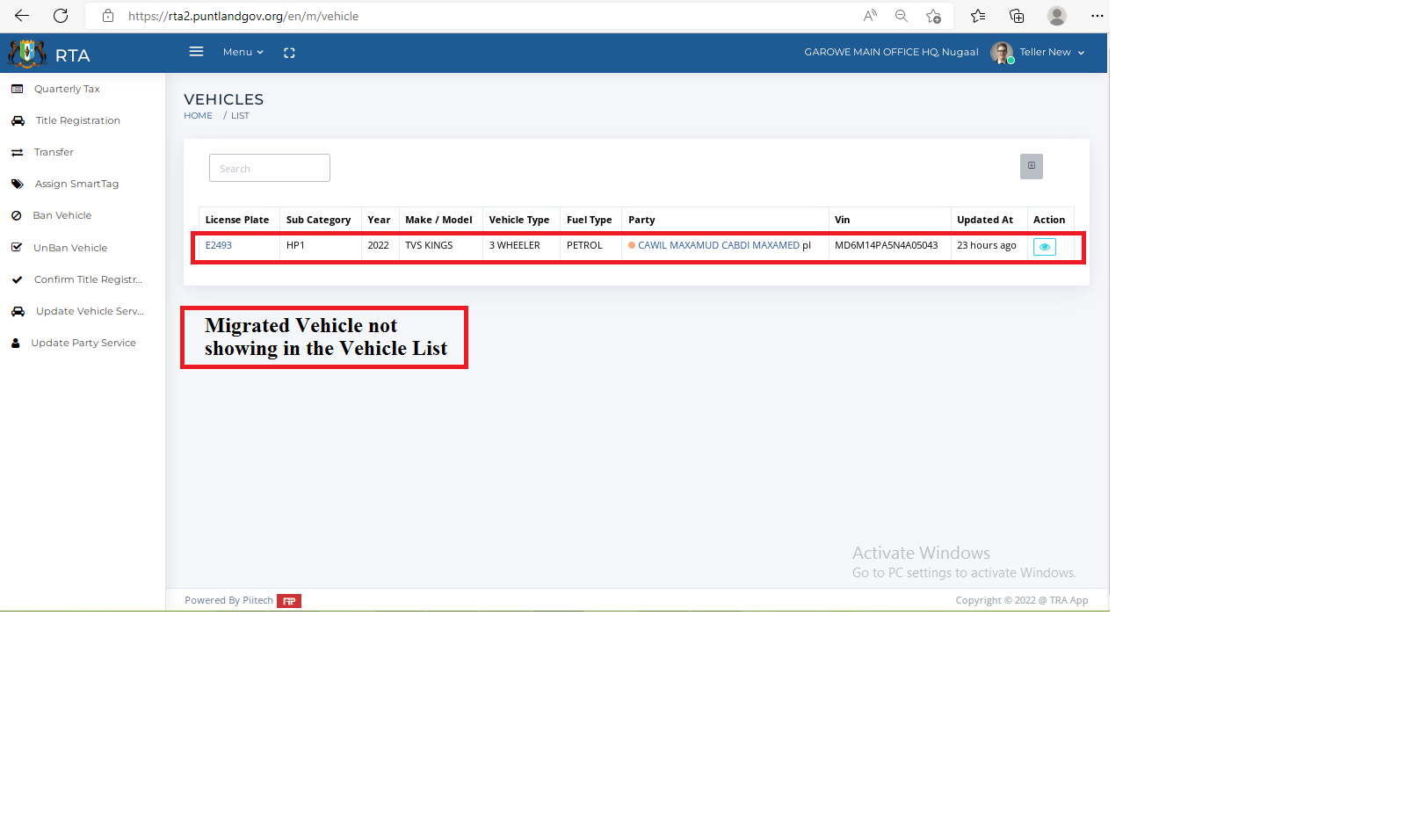Viewport: 1427px width, 840px height.
Task: Open party CAWIL MAXAMUD CABDI MAXAMED link
Action: tap(719, 245)
